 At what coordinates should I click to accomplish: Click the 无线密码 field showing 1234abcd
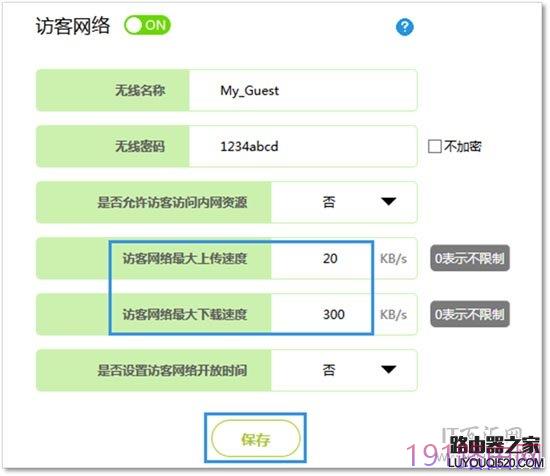tap(303, 146)
